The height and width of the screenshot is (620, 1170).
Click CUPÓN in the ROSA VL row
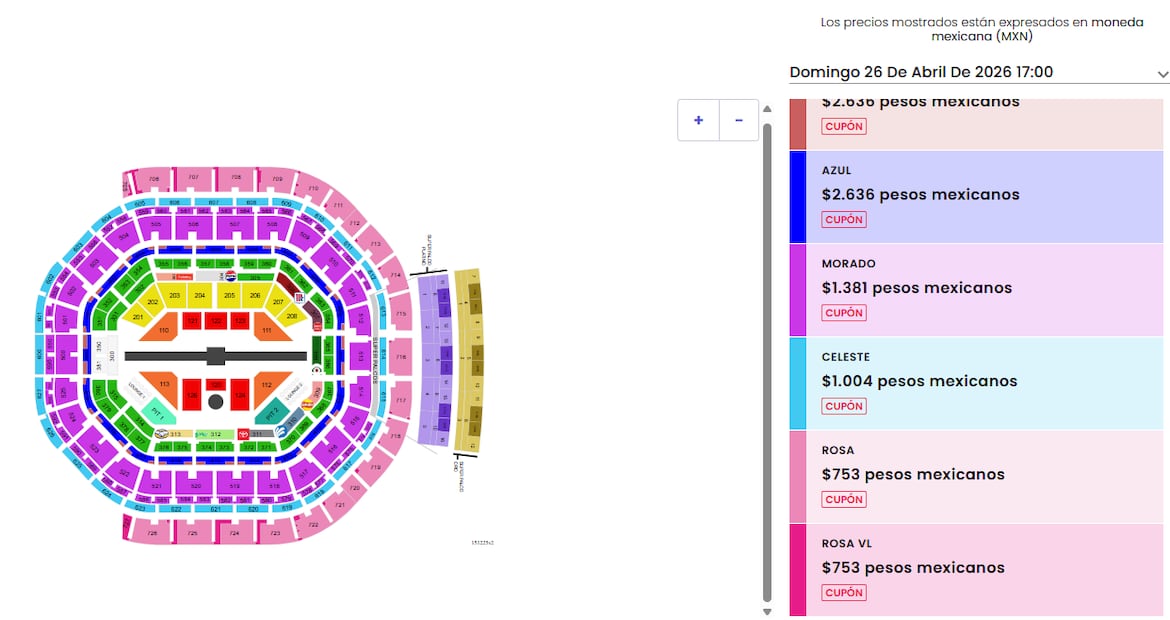tap(843, 592)
